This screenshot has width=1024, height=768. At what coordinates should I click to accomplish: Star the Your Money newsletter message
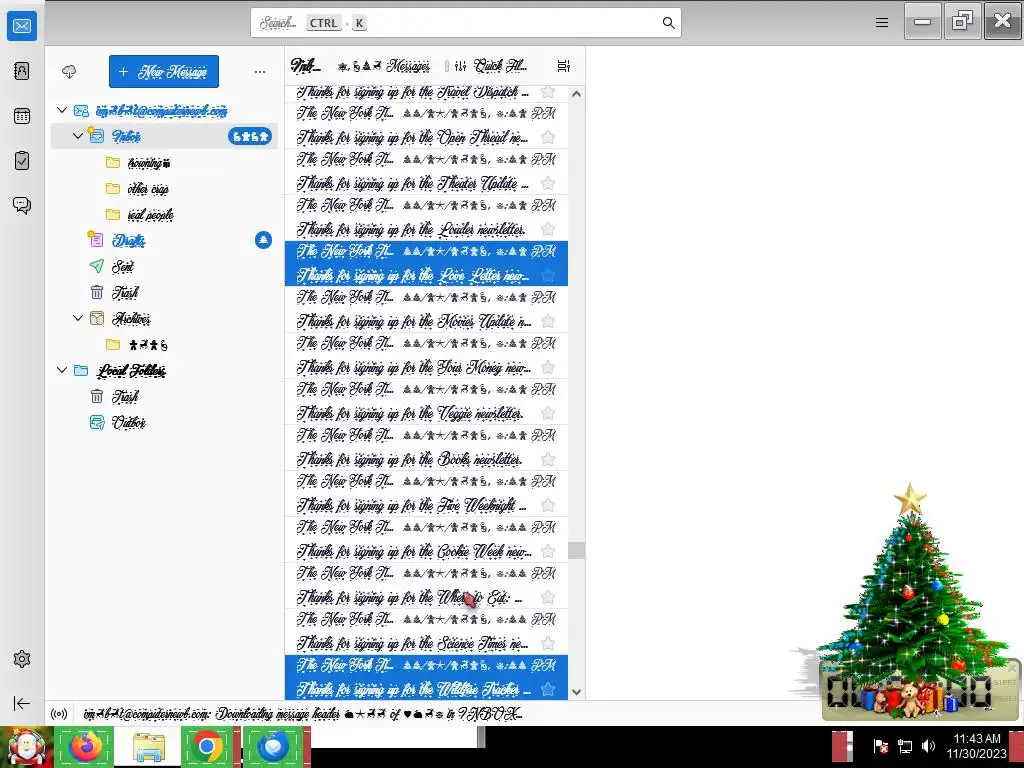click(548, 368)
